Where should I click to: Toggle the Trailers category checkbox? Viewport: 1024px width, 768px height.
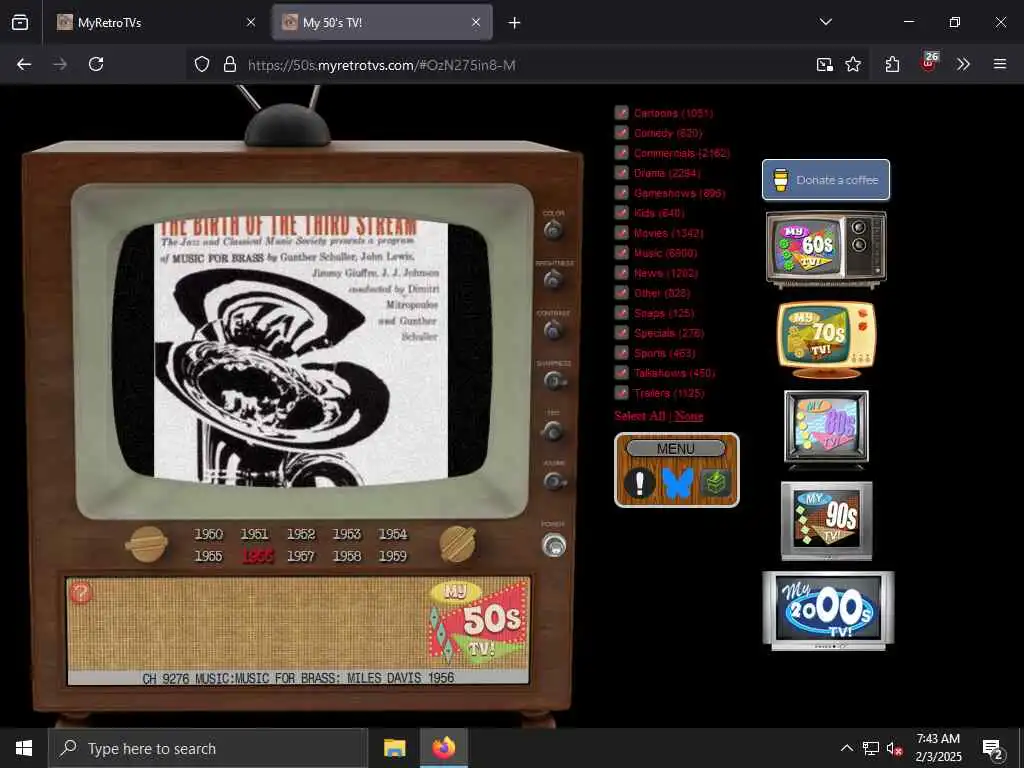[x=621, y=392]
